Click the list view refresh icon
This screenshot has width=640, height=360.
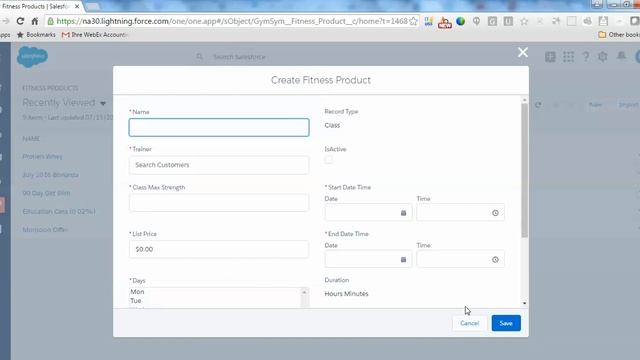538,105
